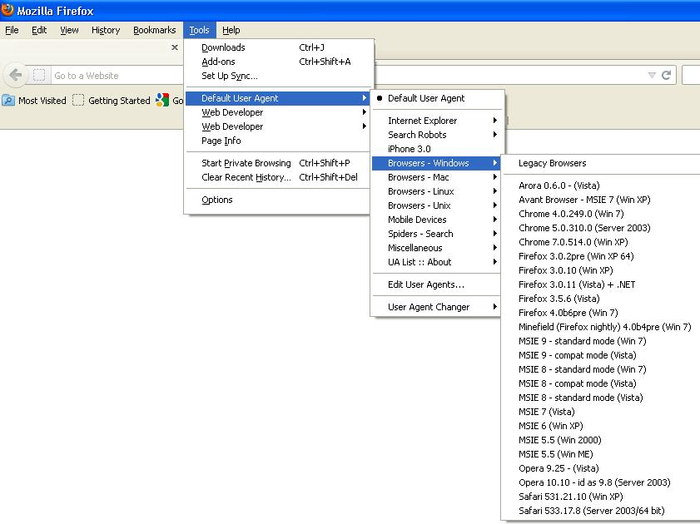This screenshot has height=524, width=700.
Task: Expand Mobile Devices submenu
Action: click(438, 220)
